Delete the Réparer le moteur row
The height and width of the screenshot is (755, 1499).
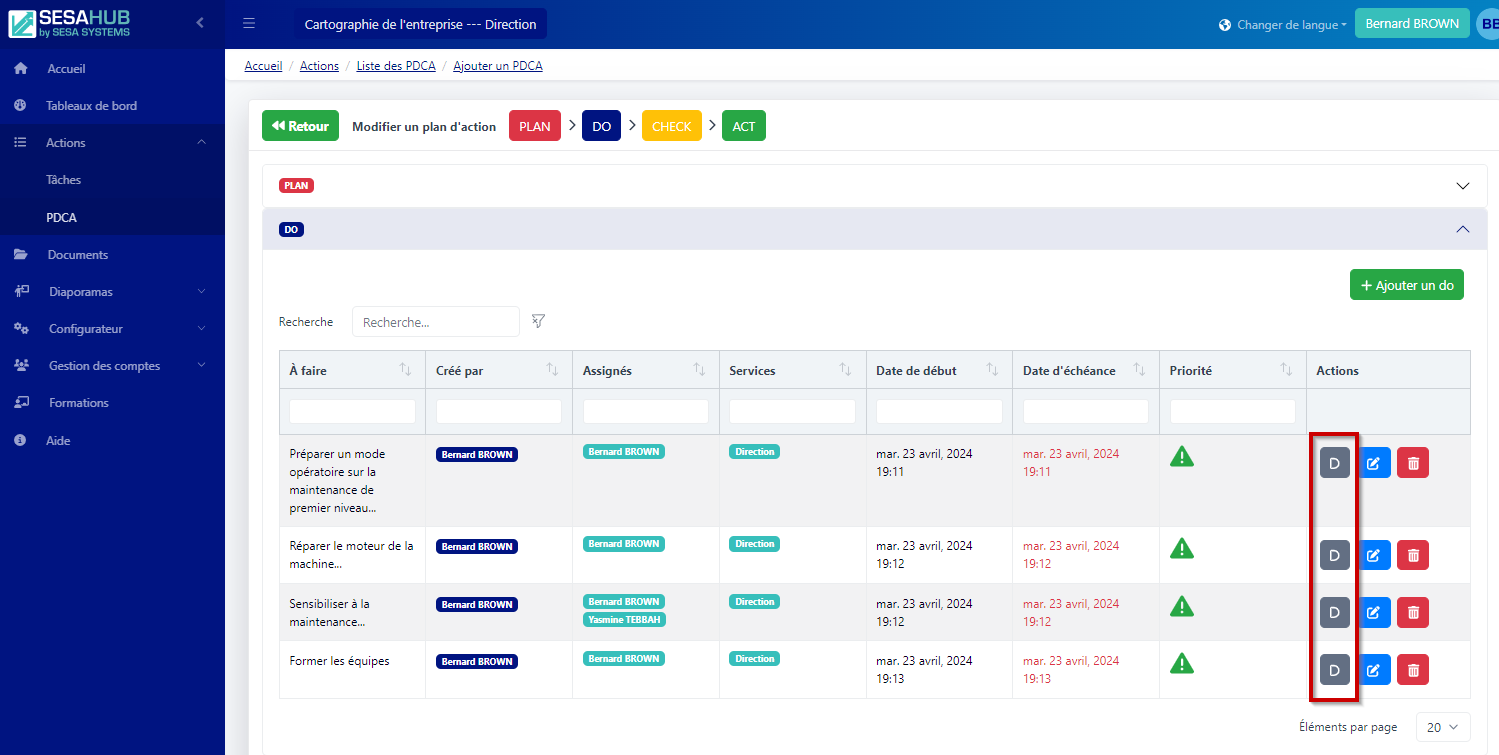(x=1413, y=555)
